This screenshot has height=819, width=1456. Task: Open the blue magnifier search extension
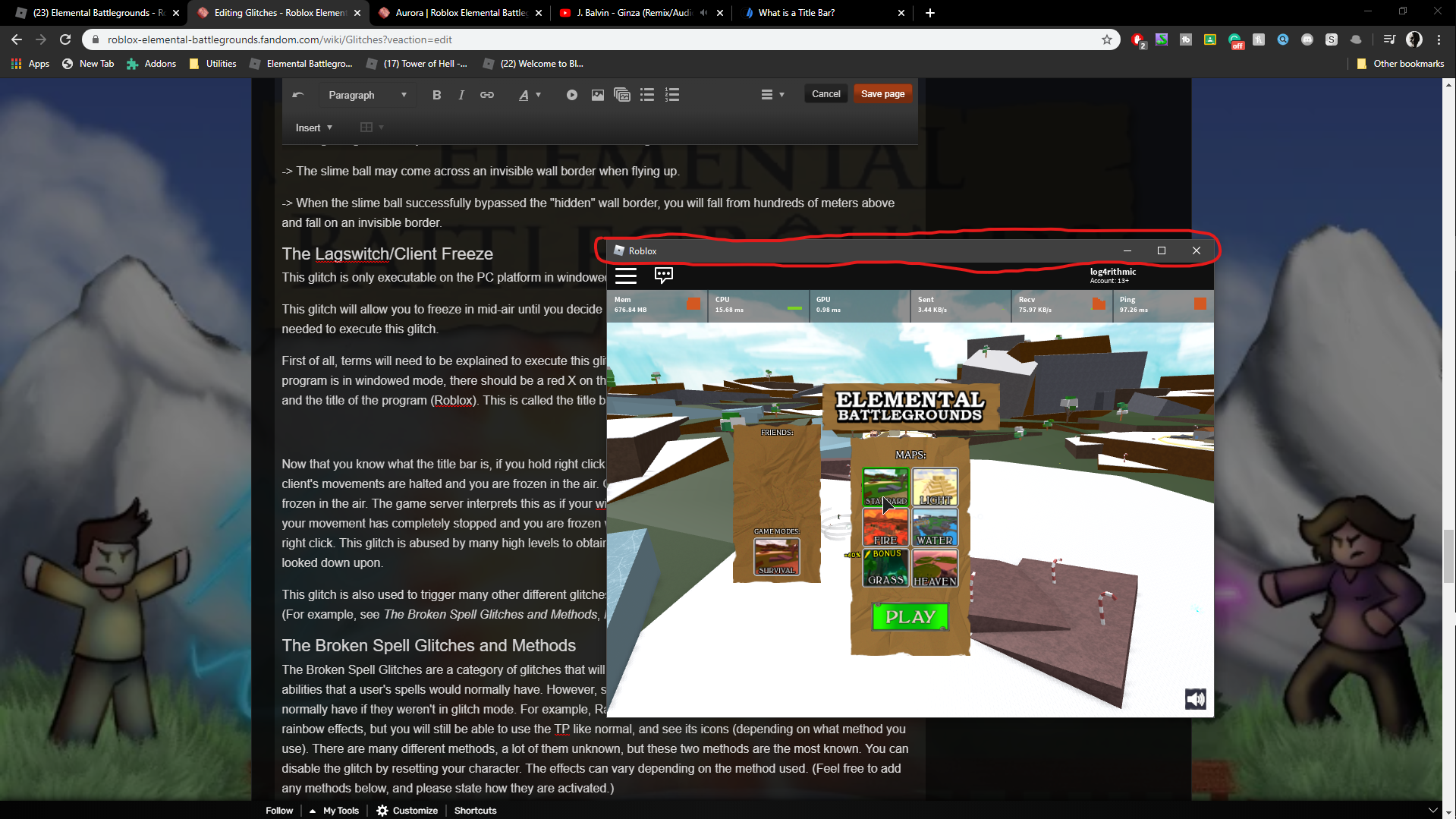tap(1283, 39)
